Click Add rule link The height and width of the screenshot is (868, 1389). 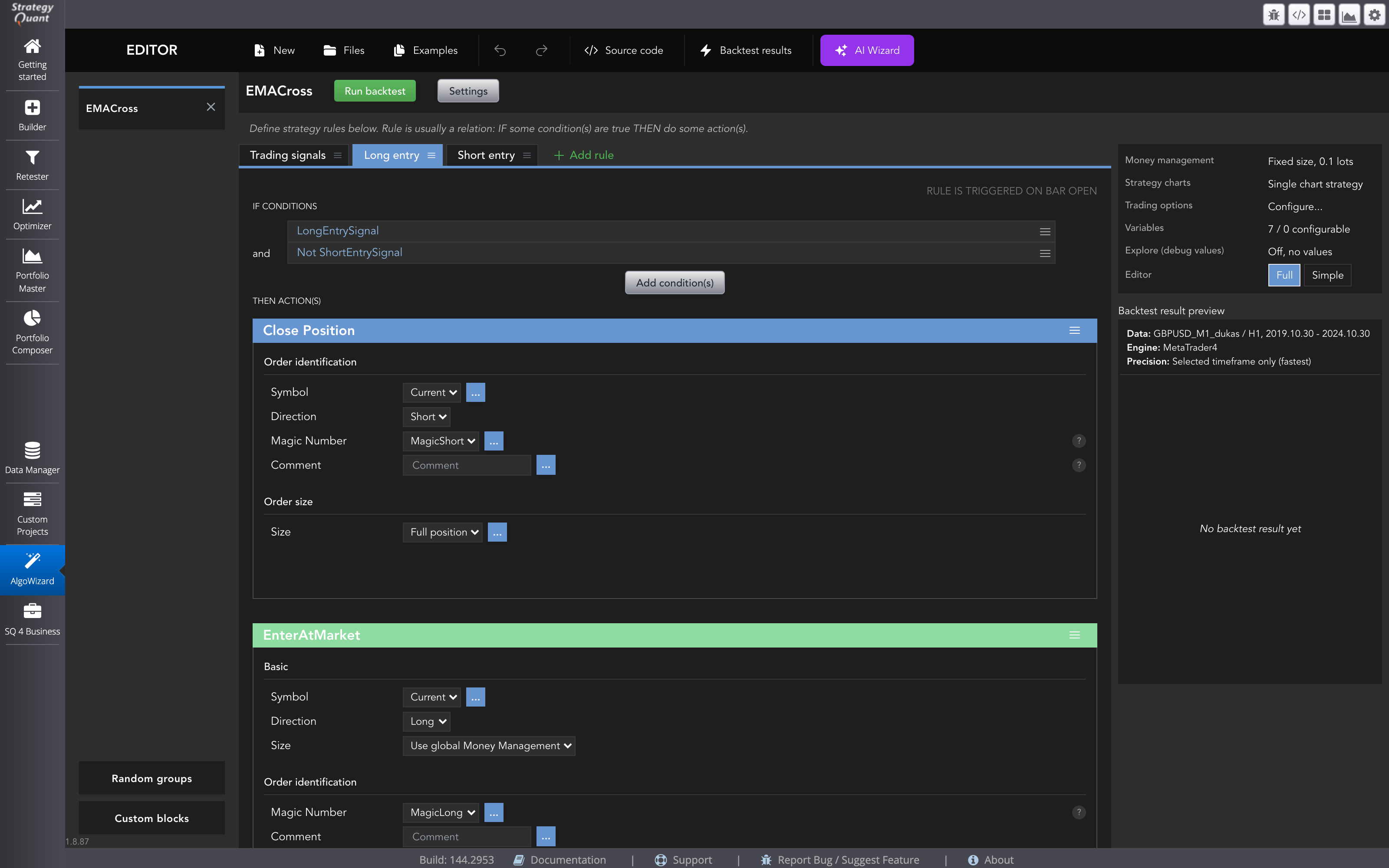(x=584, y=155)
